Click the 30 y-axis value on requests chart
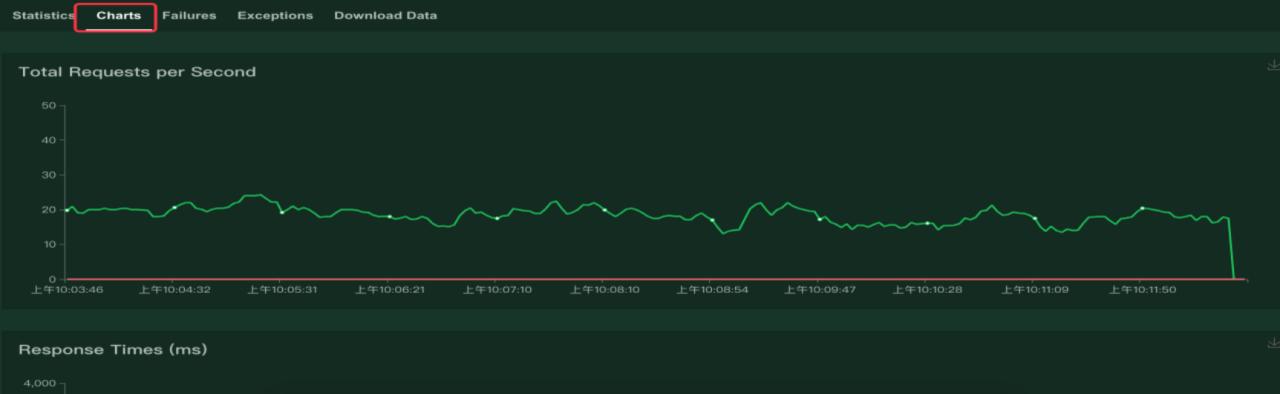The height and width of the screenshot is (394, 1280). click(49, 175)
